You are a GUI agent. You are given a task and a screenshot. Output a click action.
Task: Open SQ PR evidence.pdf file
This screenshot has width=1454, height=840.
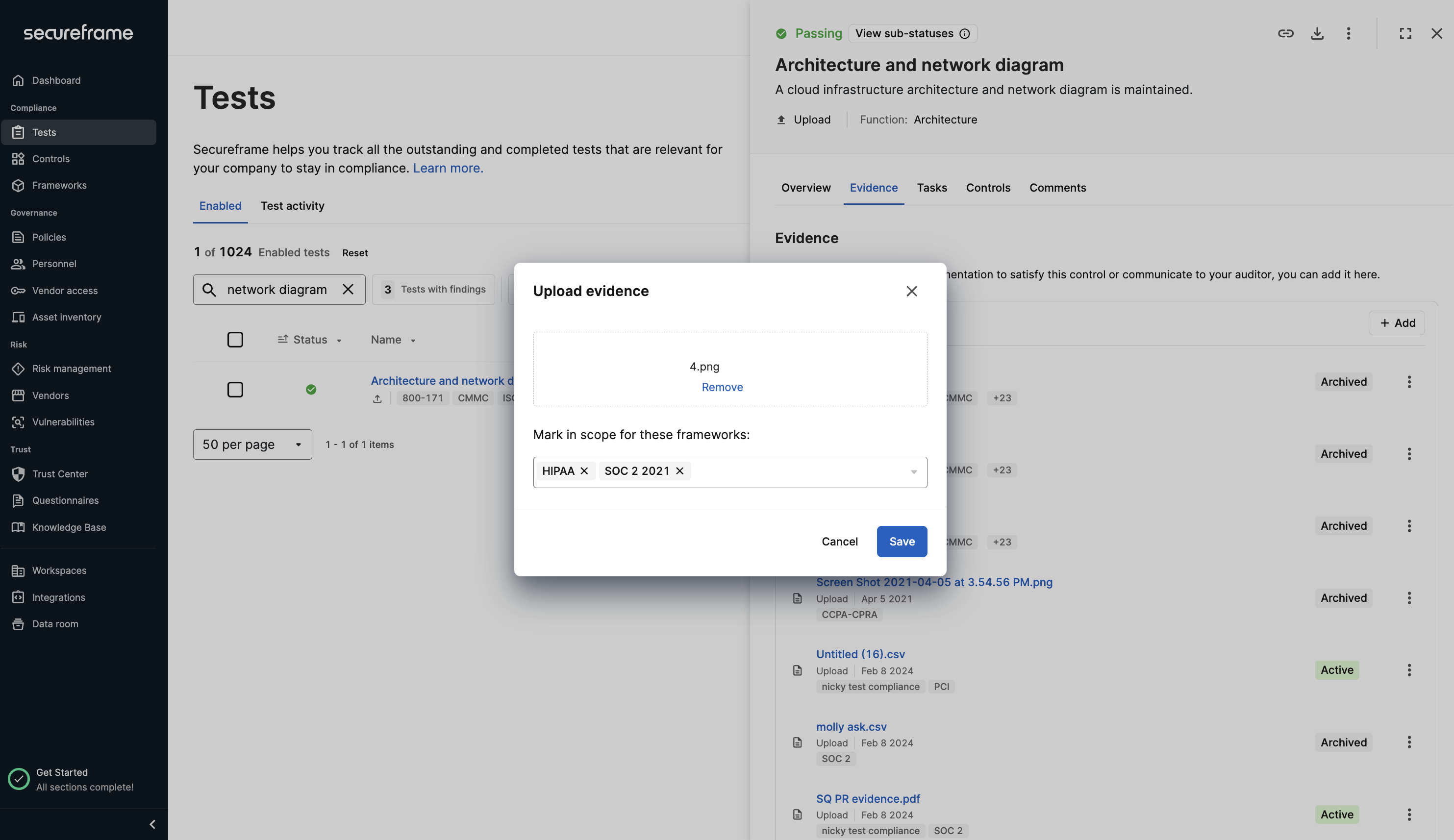868,798
